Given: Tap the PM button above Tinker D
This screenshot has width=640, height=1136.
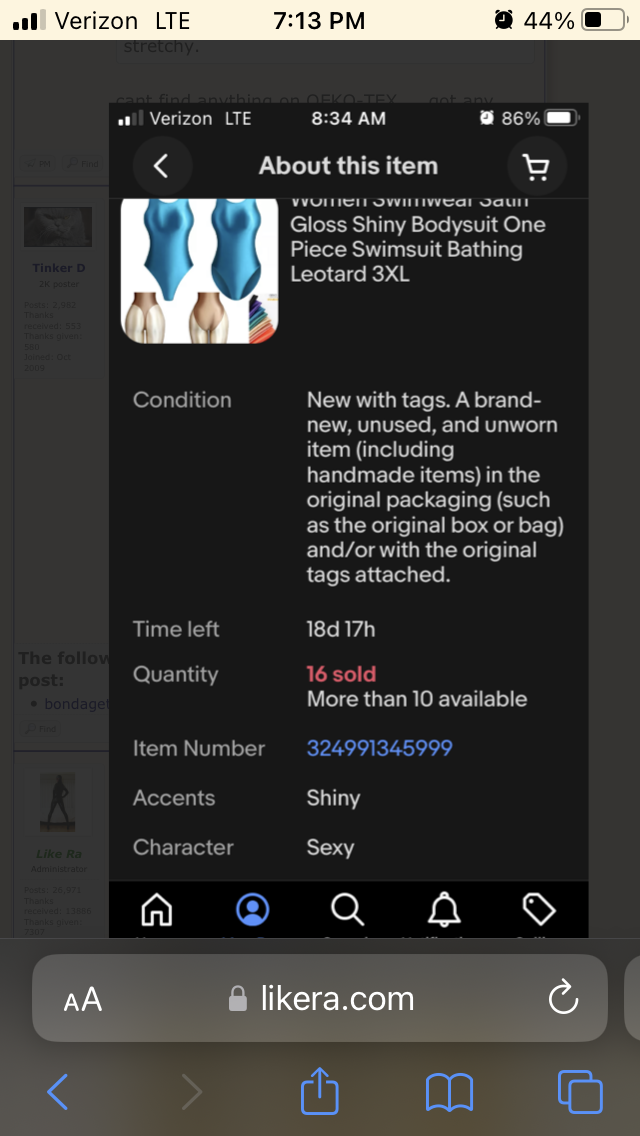Looking at the screenshot, I should 40,163.
